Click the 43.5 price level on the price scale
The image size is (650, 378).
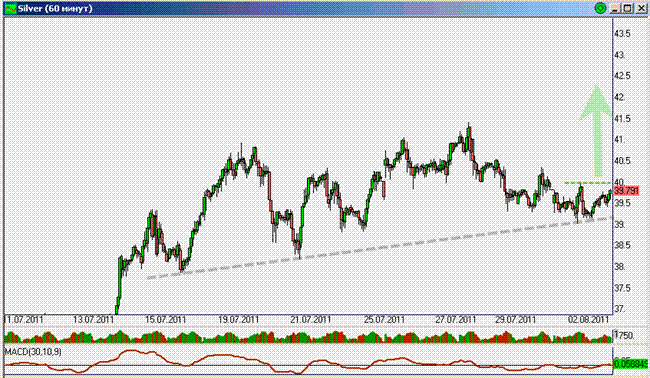pos(622,34)
